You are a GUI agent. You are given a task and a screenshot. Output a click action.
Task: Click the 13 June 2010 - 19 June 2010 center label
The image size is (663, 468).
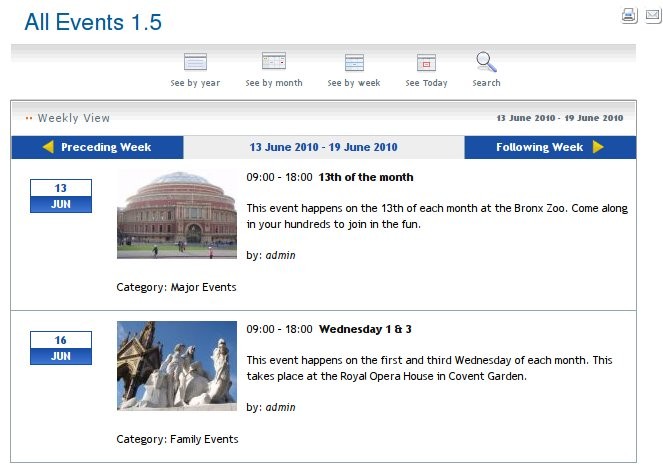coord(323,147)
